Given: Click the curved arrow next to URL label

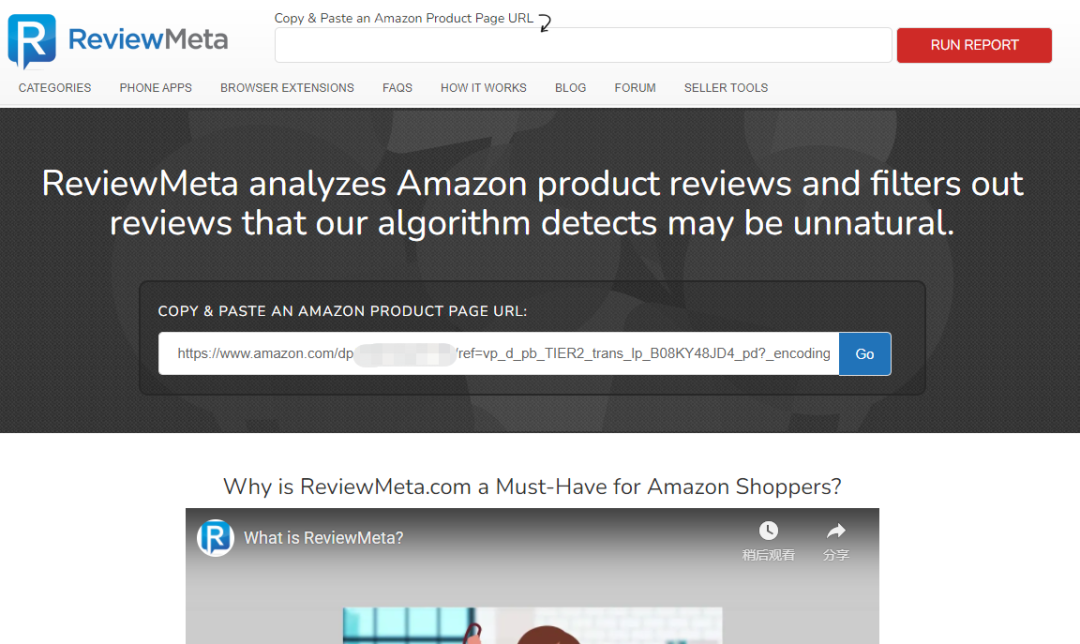Looking at the screenshot, I should pos(544,22).
